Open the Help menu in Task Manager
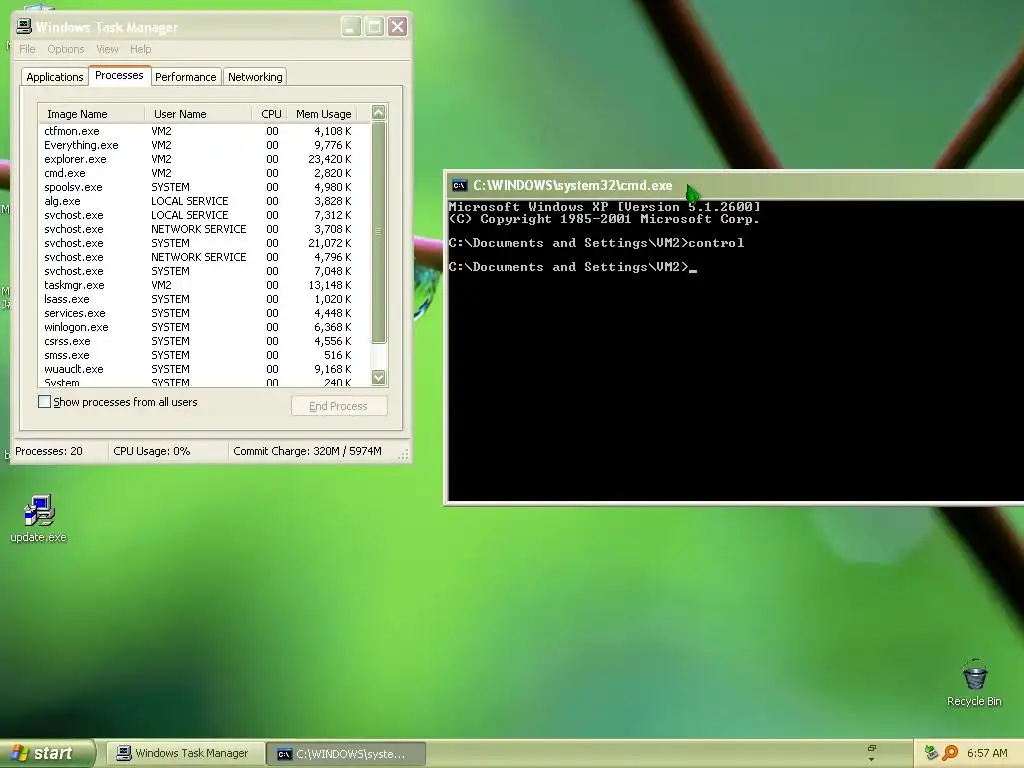This screenshot has width=1024, height=768. coord(140,49)
